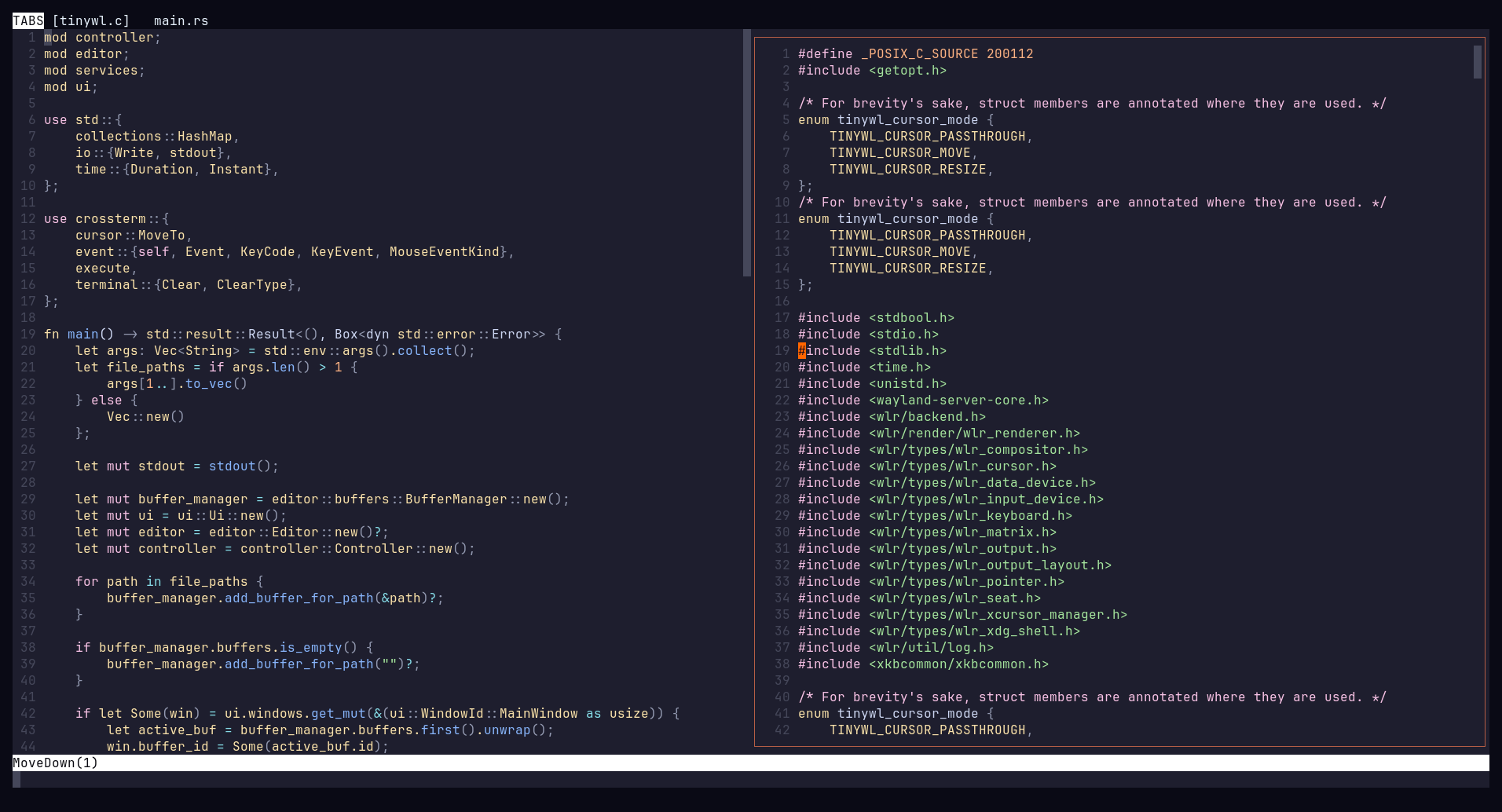Click the right pane scrollbar thumb
Viewport: 1502px width, 812px height.
click(1478, 62)
